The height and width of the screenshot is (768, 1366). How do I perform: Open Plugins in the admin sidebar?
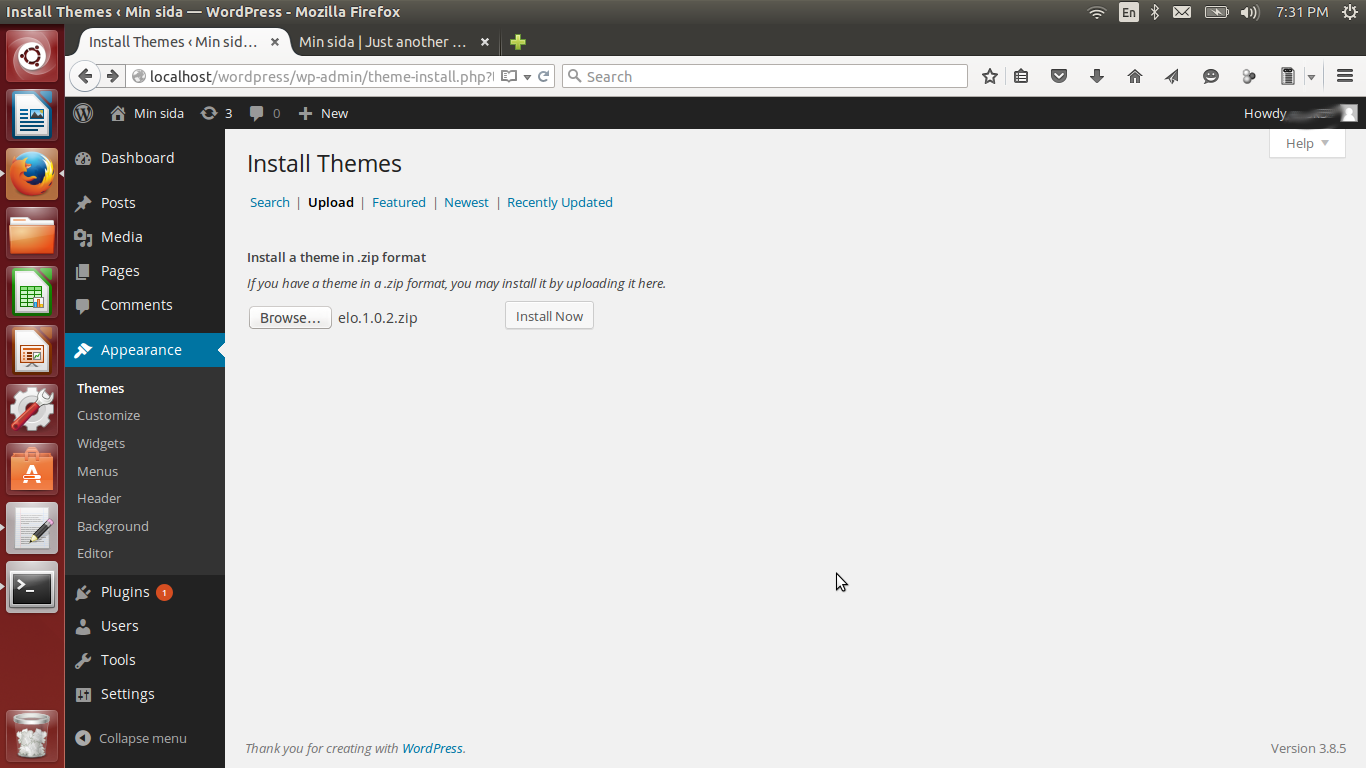pos(145,592)
